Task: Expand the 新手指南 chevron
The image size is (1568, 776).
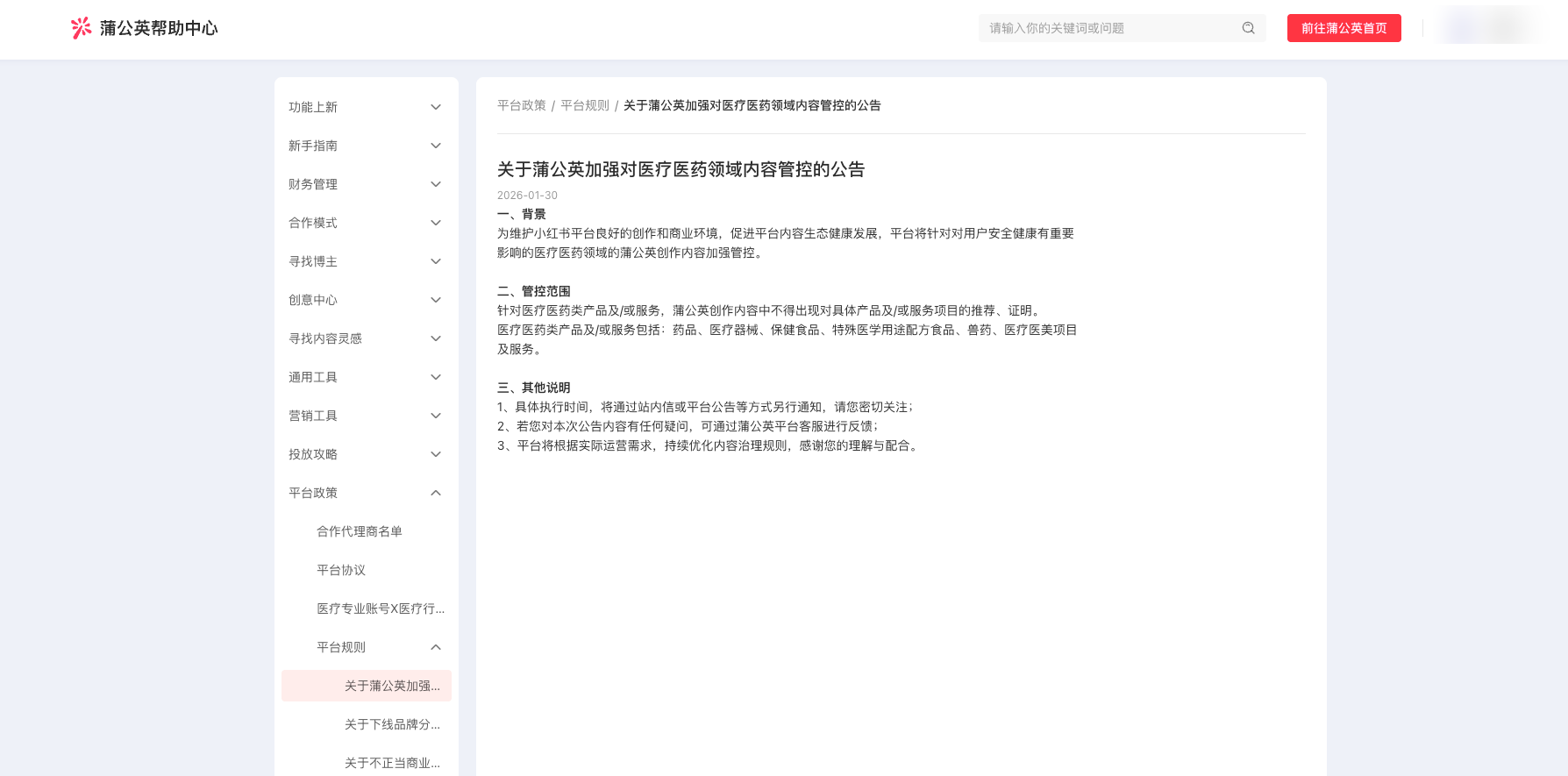Action: coord(436,146)
